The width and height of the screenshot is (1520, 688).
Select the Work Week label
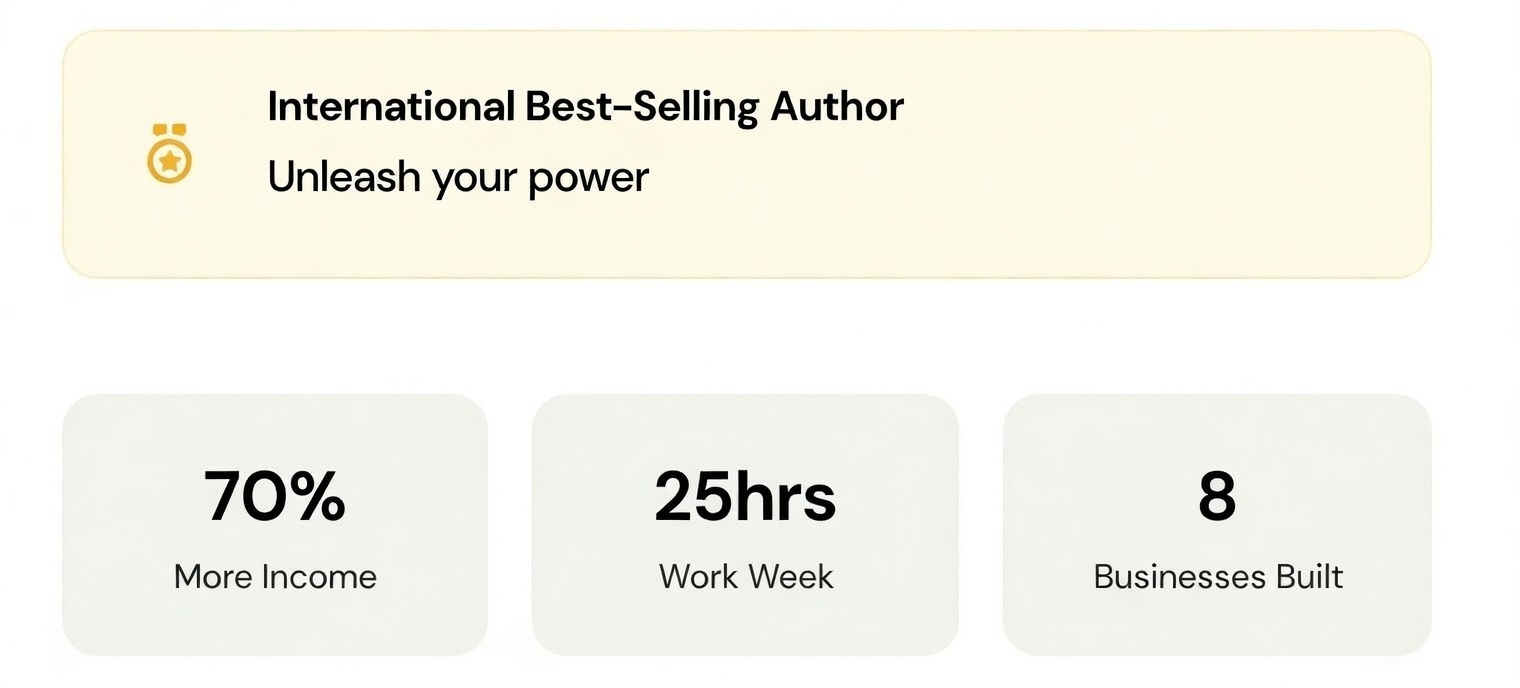[746, 577]
